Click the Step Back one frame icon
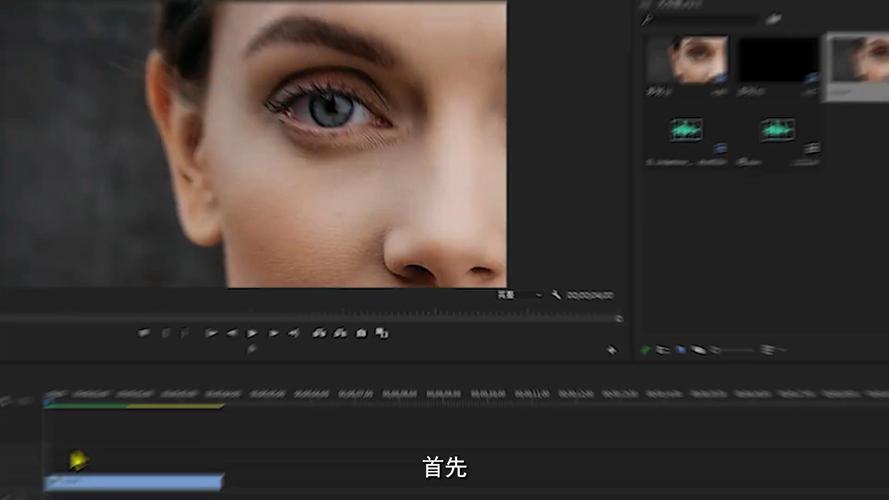 click(232, 333)
